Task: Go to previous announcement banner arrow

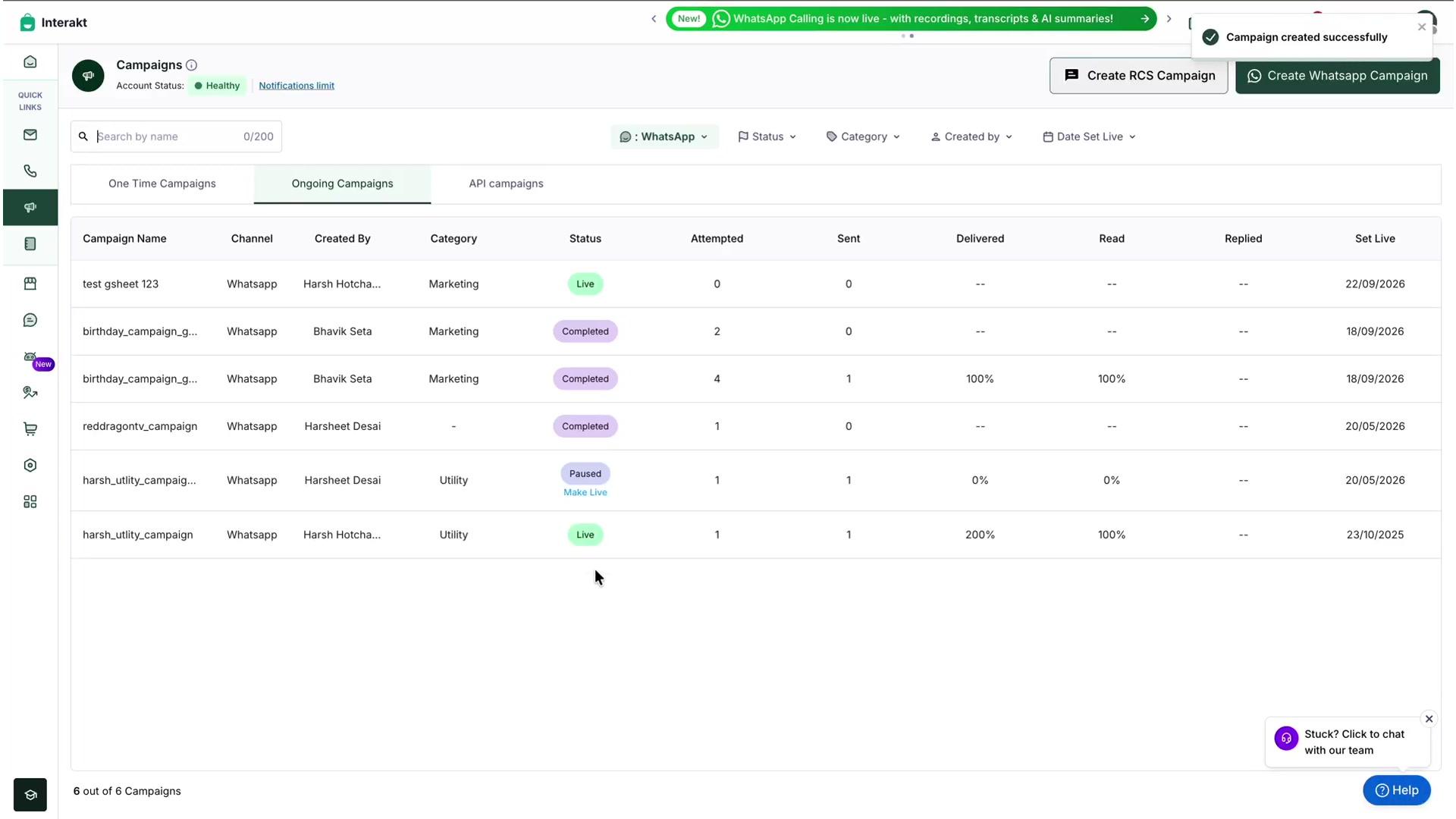Action: [x=654, y=19]
